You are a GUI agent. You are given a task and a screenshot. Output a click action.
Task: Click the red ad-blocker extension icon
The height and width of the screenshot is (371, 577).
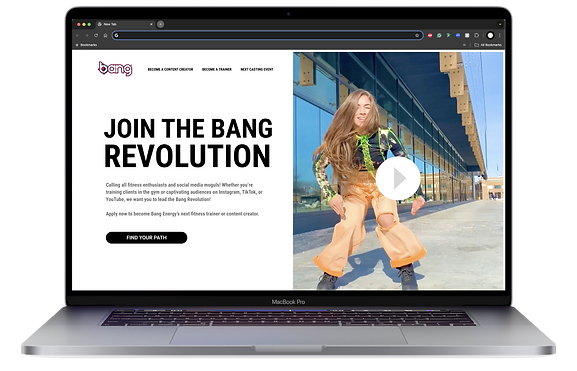click(430, 35)
